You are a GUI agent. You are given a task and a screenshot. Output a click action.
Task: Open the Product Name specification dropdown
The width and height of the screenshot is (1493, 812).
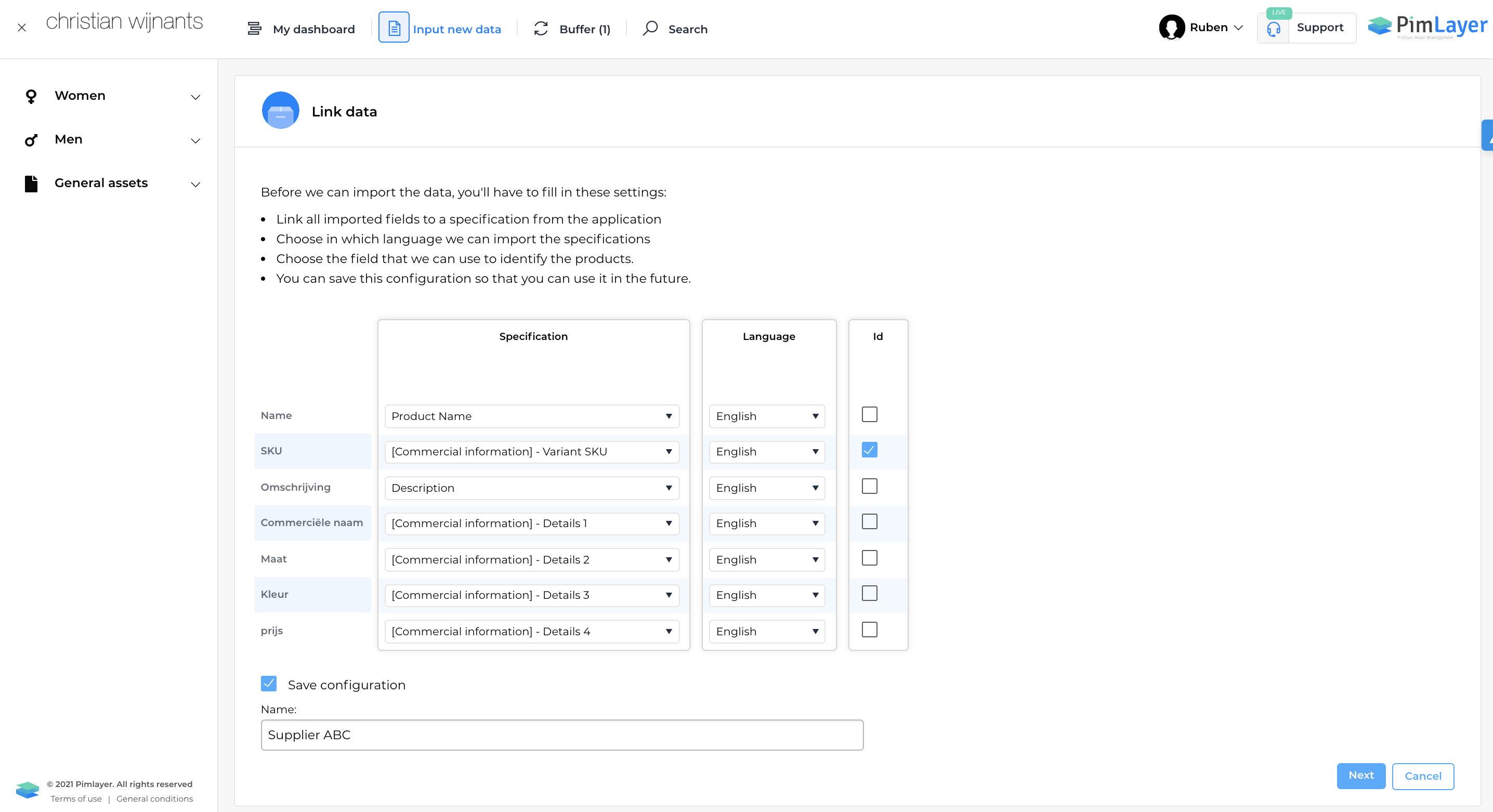coord(531,416)
